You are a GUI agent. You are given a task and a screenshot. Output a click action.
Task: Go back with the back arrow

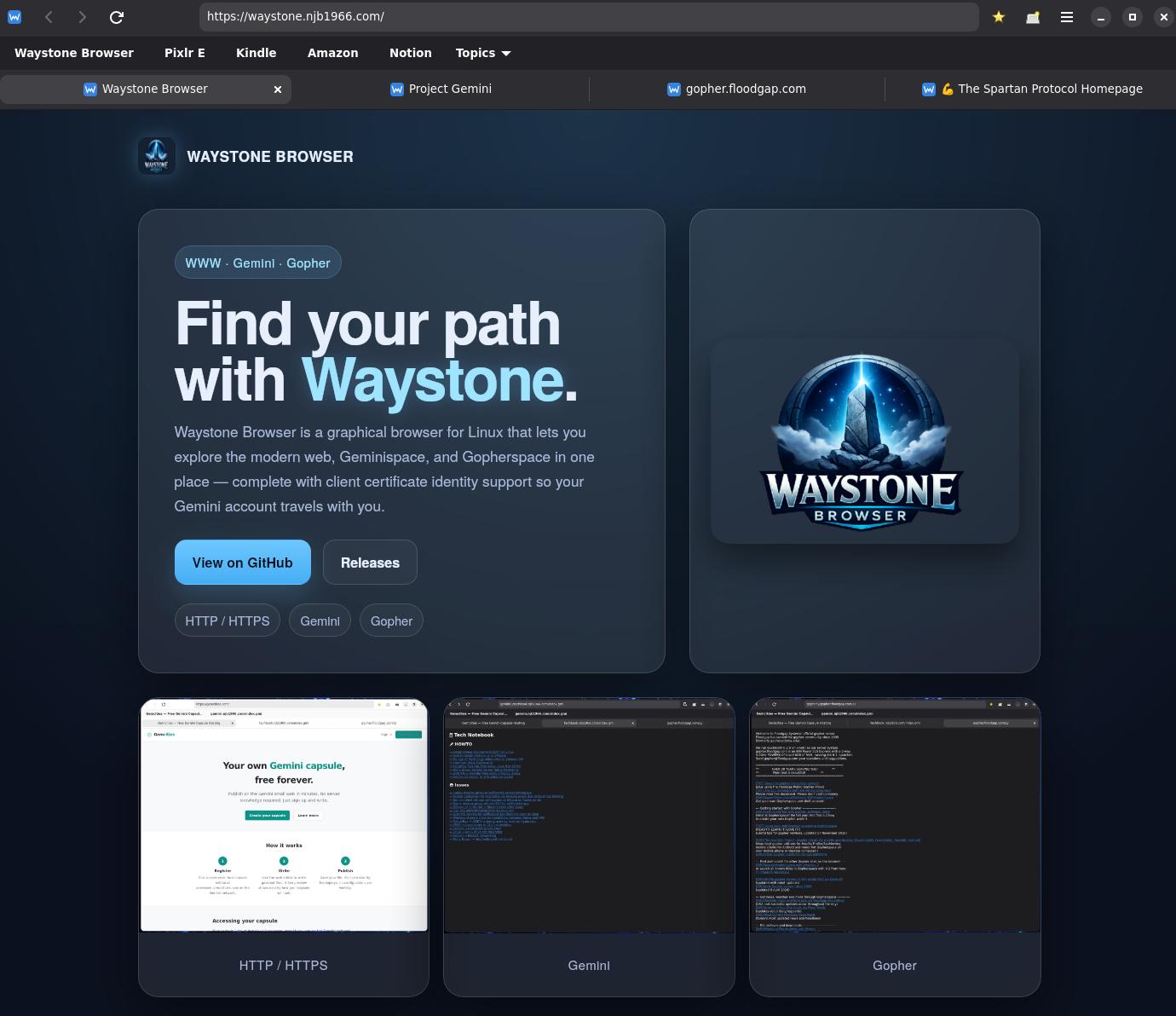49,16
